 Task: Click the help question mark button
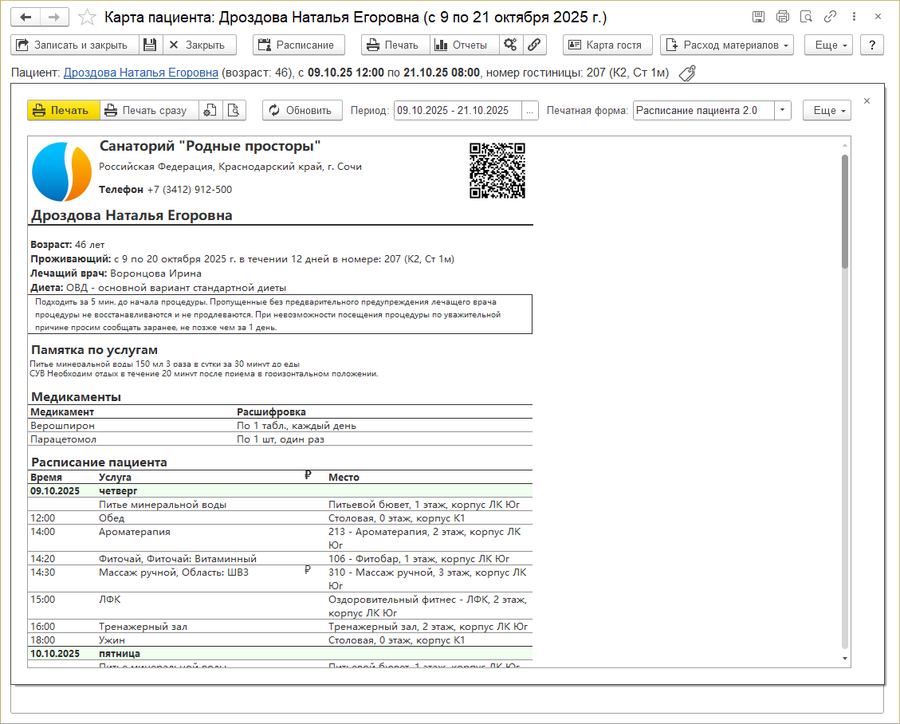point(872,45)
